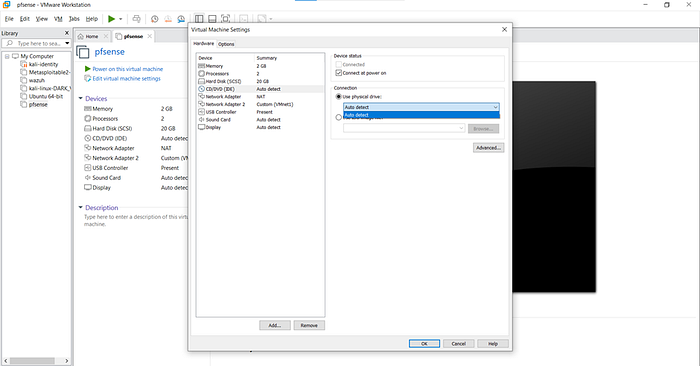700x366 pixels.
Task: Click the description text field
Action: pos(136,220)
